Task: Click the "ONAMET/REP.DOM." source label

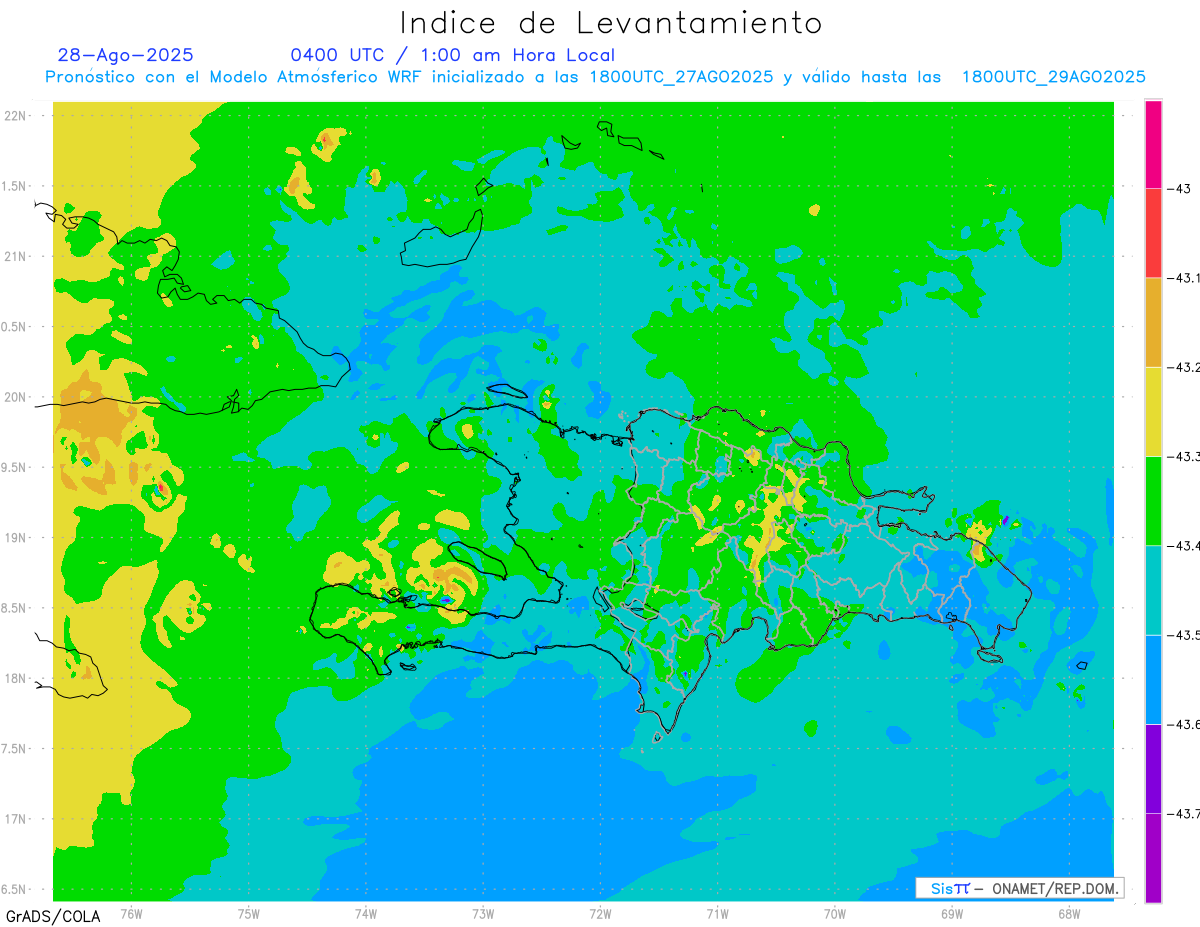Action: [1053, 888]
